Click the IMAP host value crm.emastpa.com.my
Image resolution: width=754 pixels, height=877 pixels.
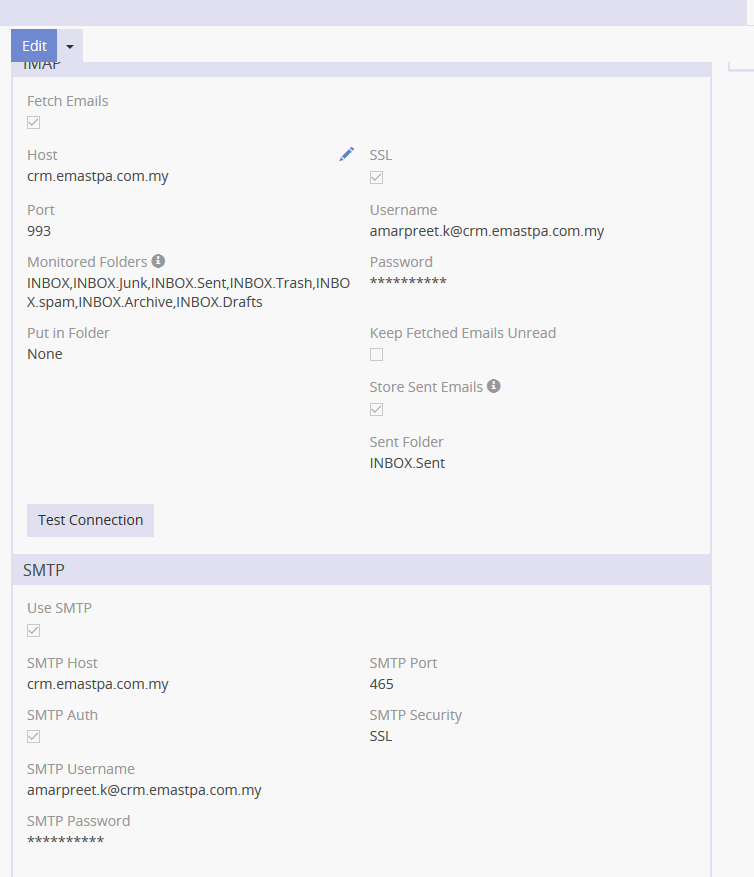pos(98,176)
